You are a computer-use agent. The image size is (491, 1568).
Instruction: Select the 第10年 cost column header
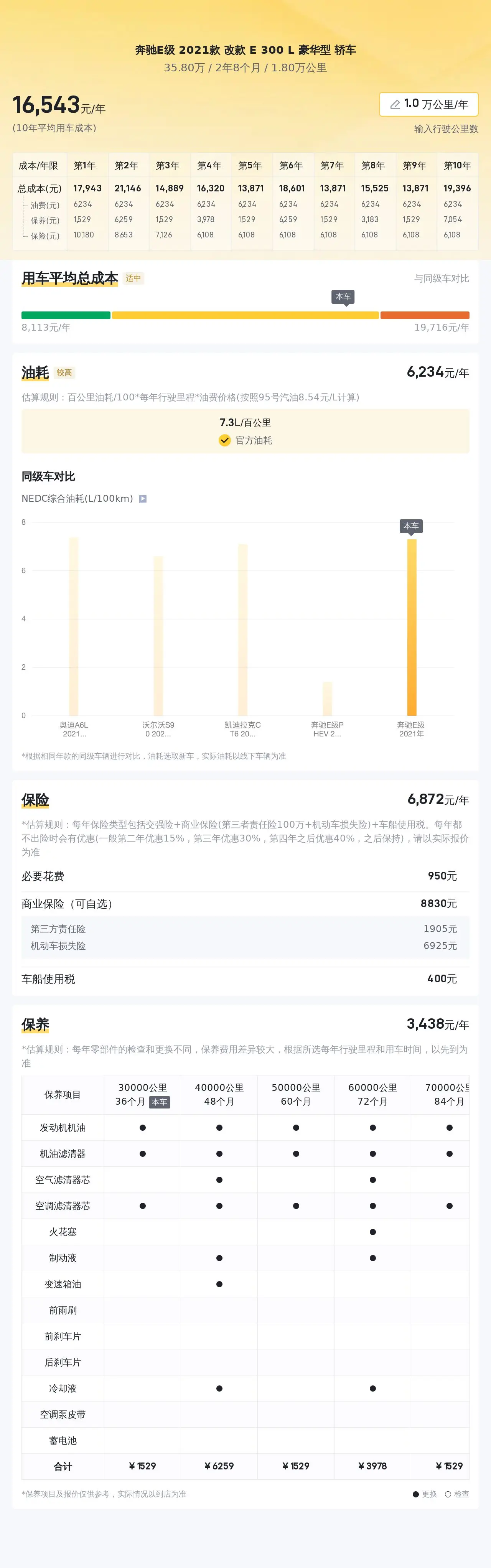click(x=457, y=166)
